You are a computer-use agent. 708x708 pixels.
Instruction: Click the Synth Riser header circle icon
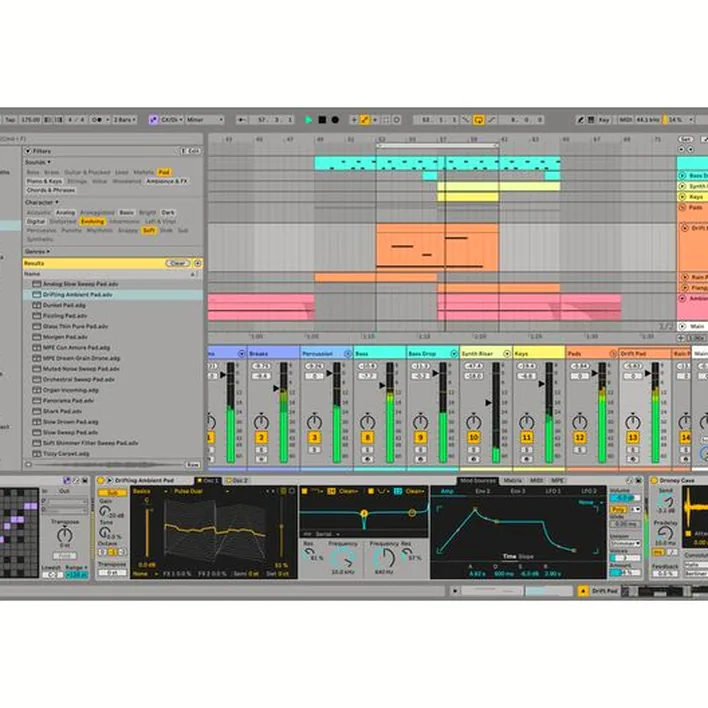coord(507,354)
